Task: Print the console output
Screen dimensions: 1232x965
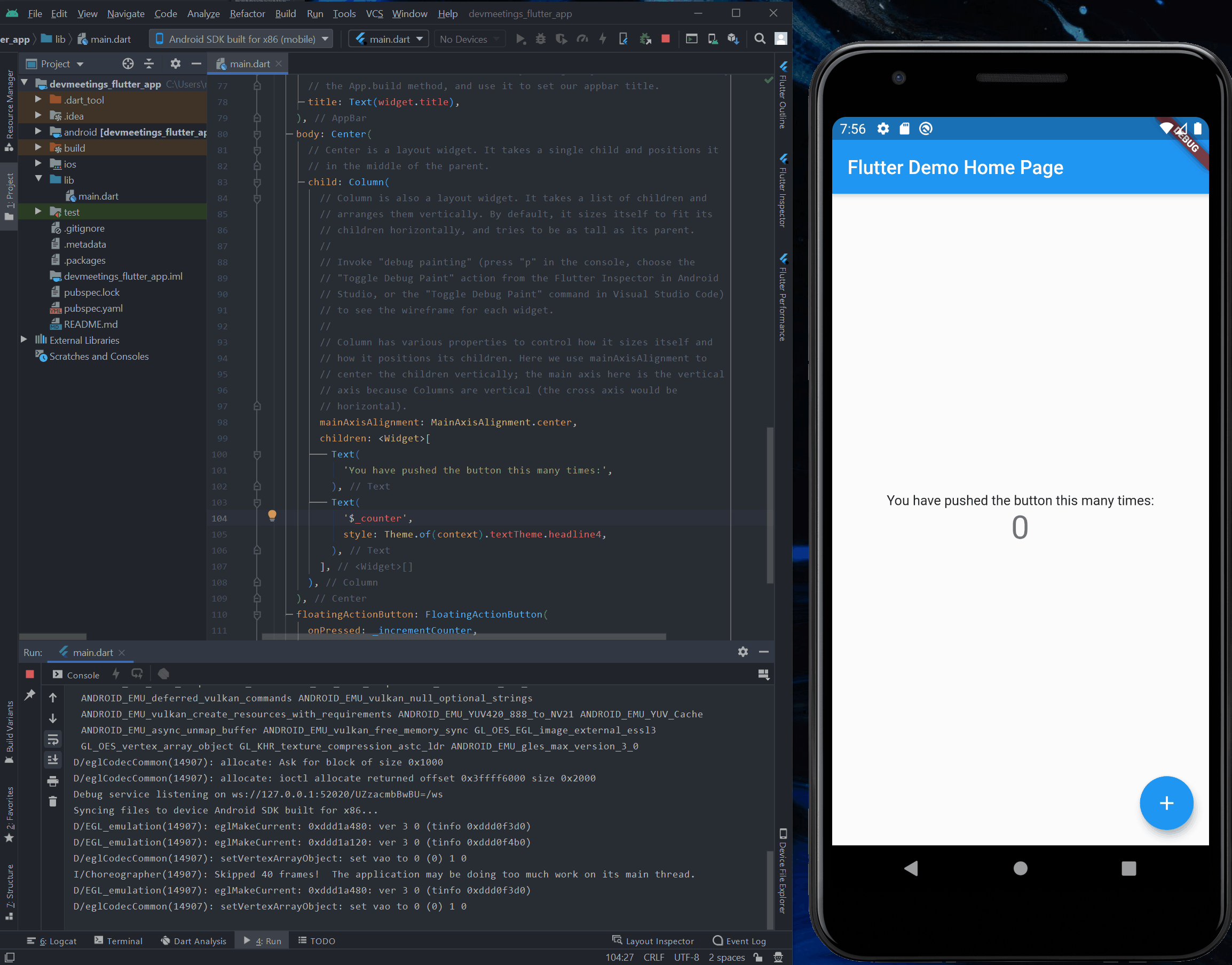Action: (52, 781)
